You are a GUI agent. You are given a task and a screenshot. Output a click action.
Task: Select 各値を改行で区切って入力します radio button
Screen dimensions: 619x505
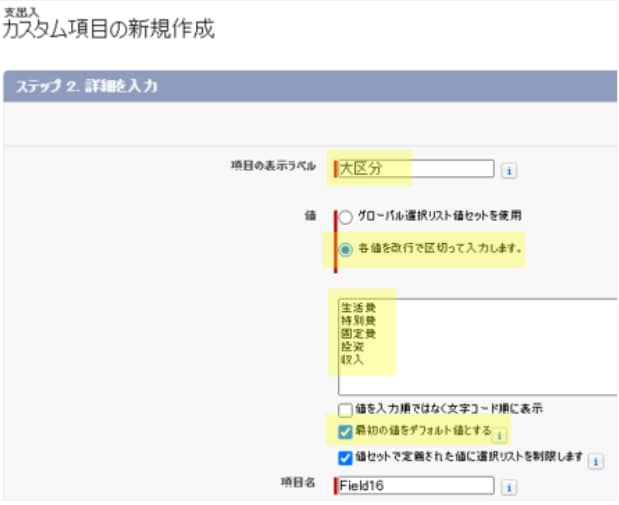tap(345, 250)
